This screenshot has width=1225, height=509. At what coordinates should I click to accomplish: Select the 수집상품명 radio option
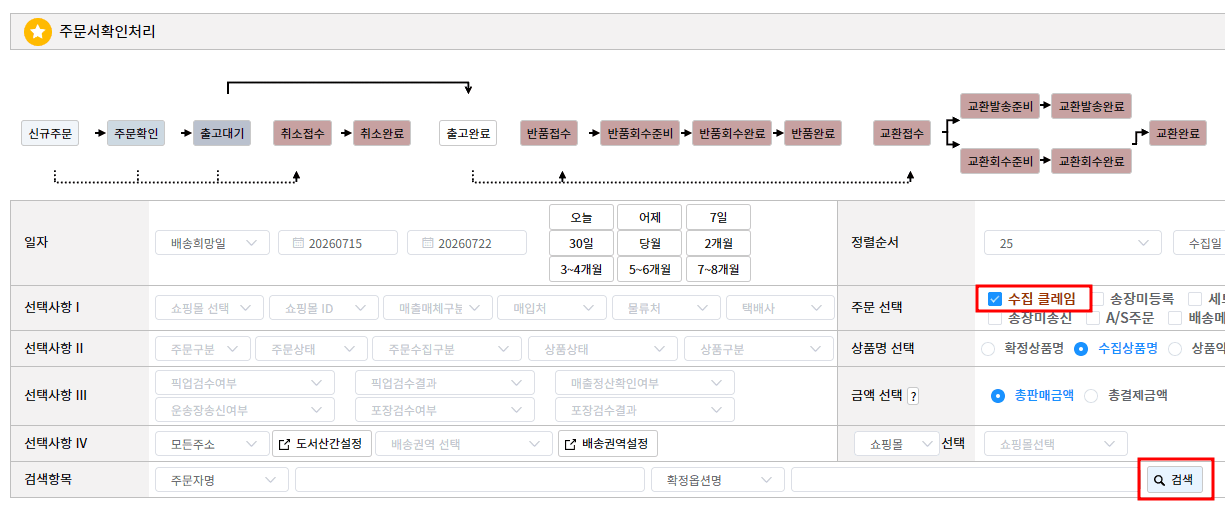1080,349
